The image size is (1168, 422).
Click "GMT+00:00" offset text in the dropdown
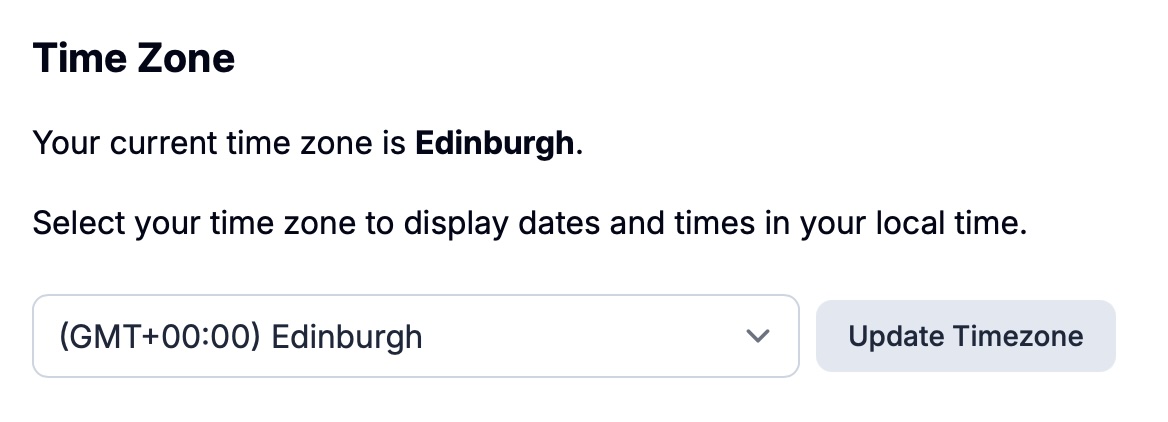[x=162, y=336]
